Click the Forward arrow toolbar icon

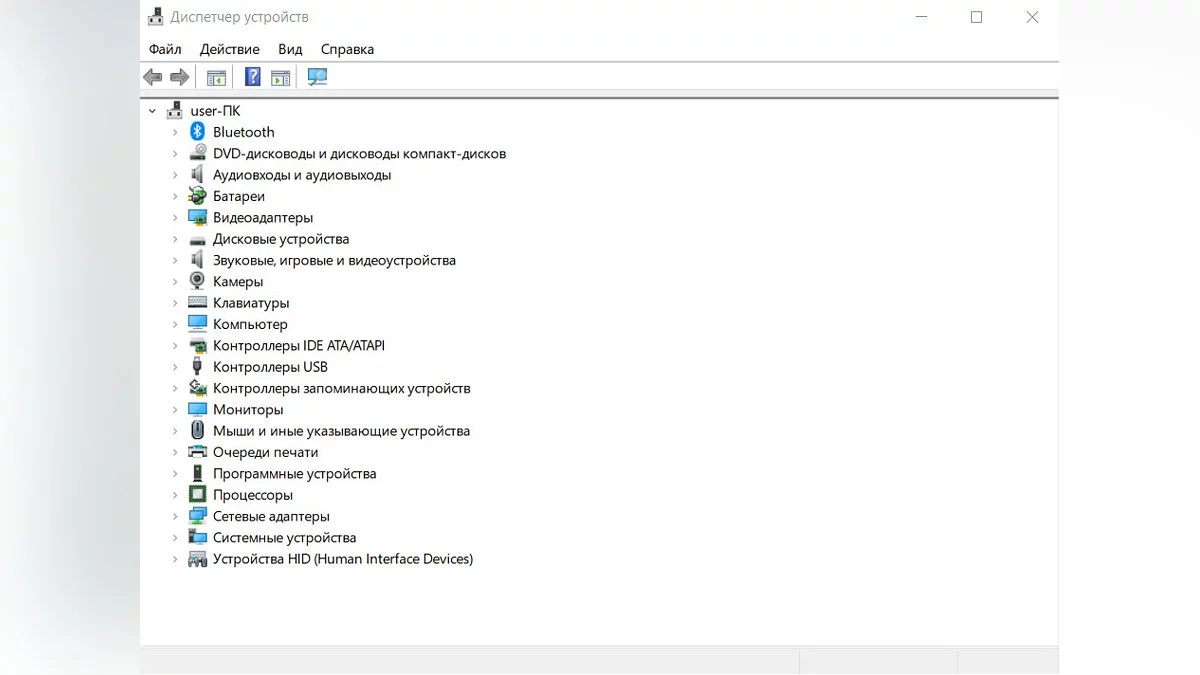180,77
